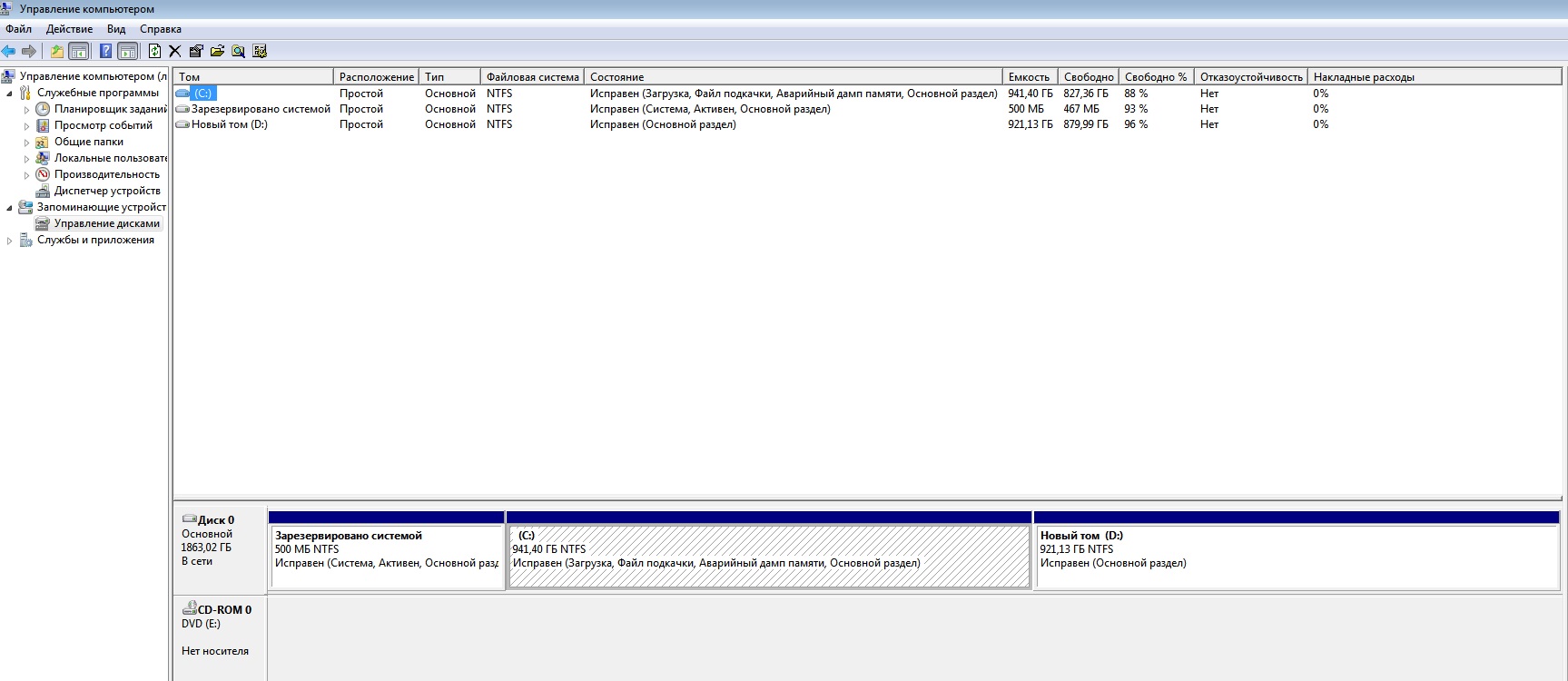
Task: Select Зарезервировано системой row in volume list
Action: click(261, 109)
